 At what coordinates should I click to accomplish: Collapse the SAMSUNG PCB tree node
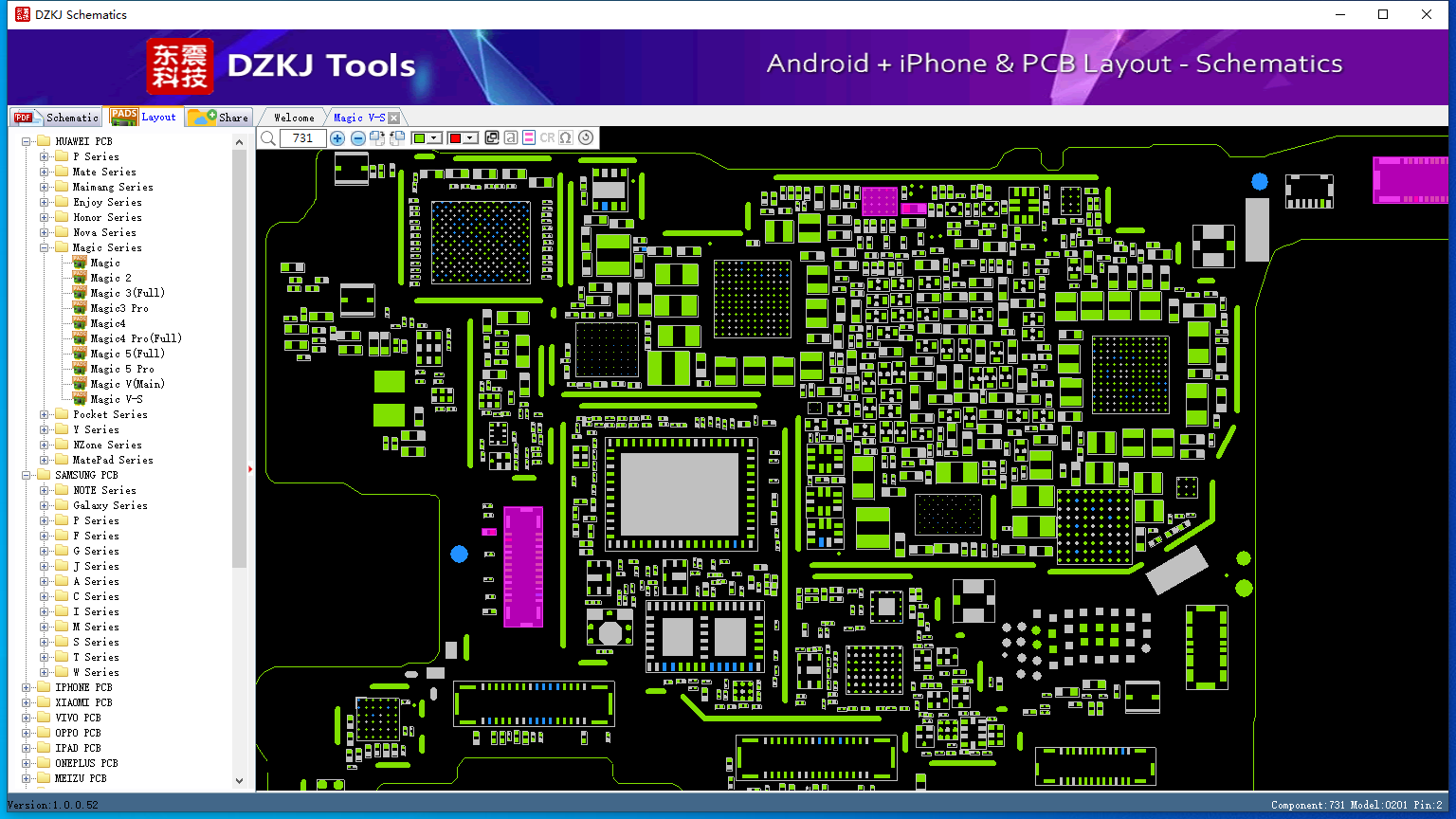(27, 475)
